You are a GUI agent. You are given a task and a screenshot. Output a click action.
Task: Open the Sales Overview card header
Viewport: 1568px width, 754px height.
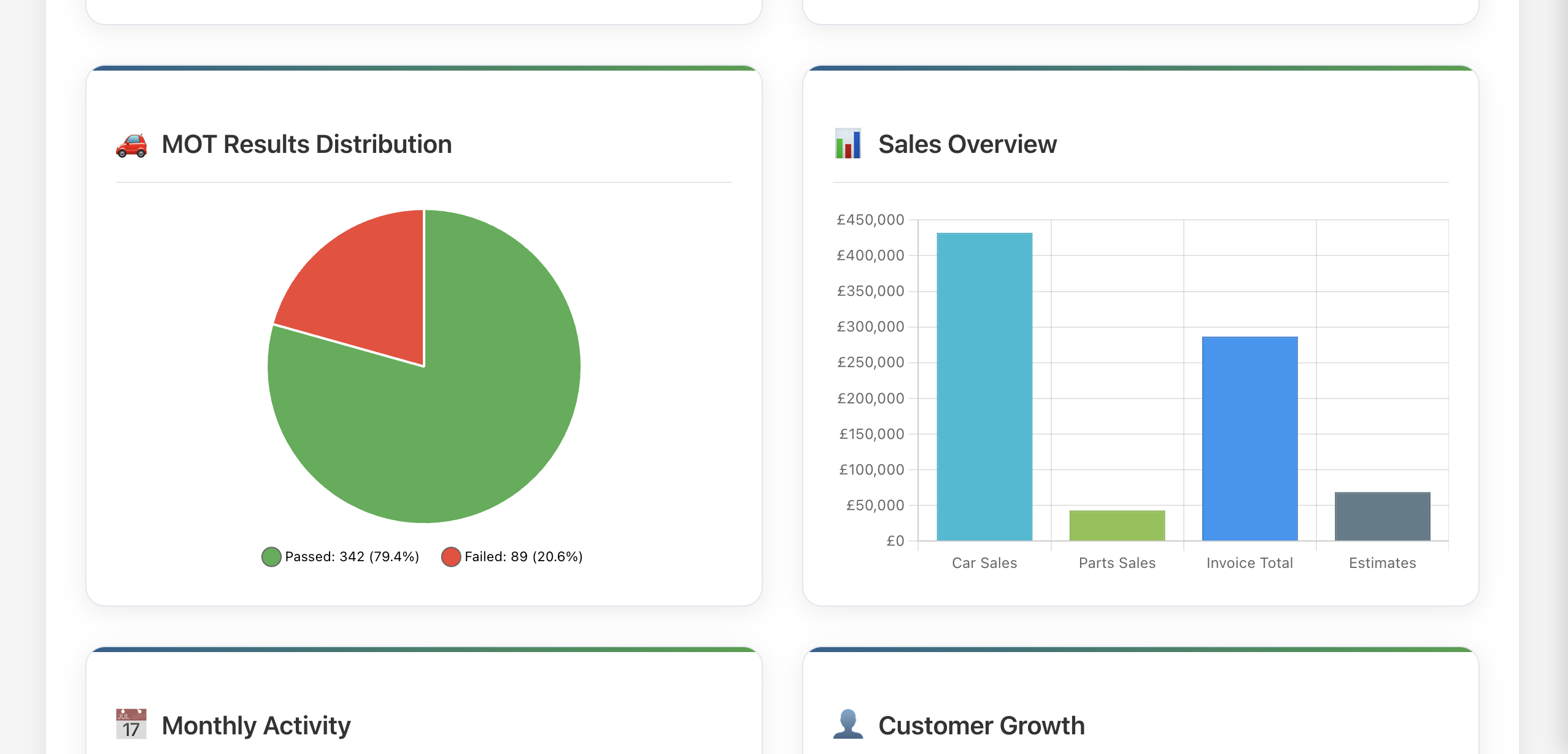coord(967,143)
